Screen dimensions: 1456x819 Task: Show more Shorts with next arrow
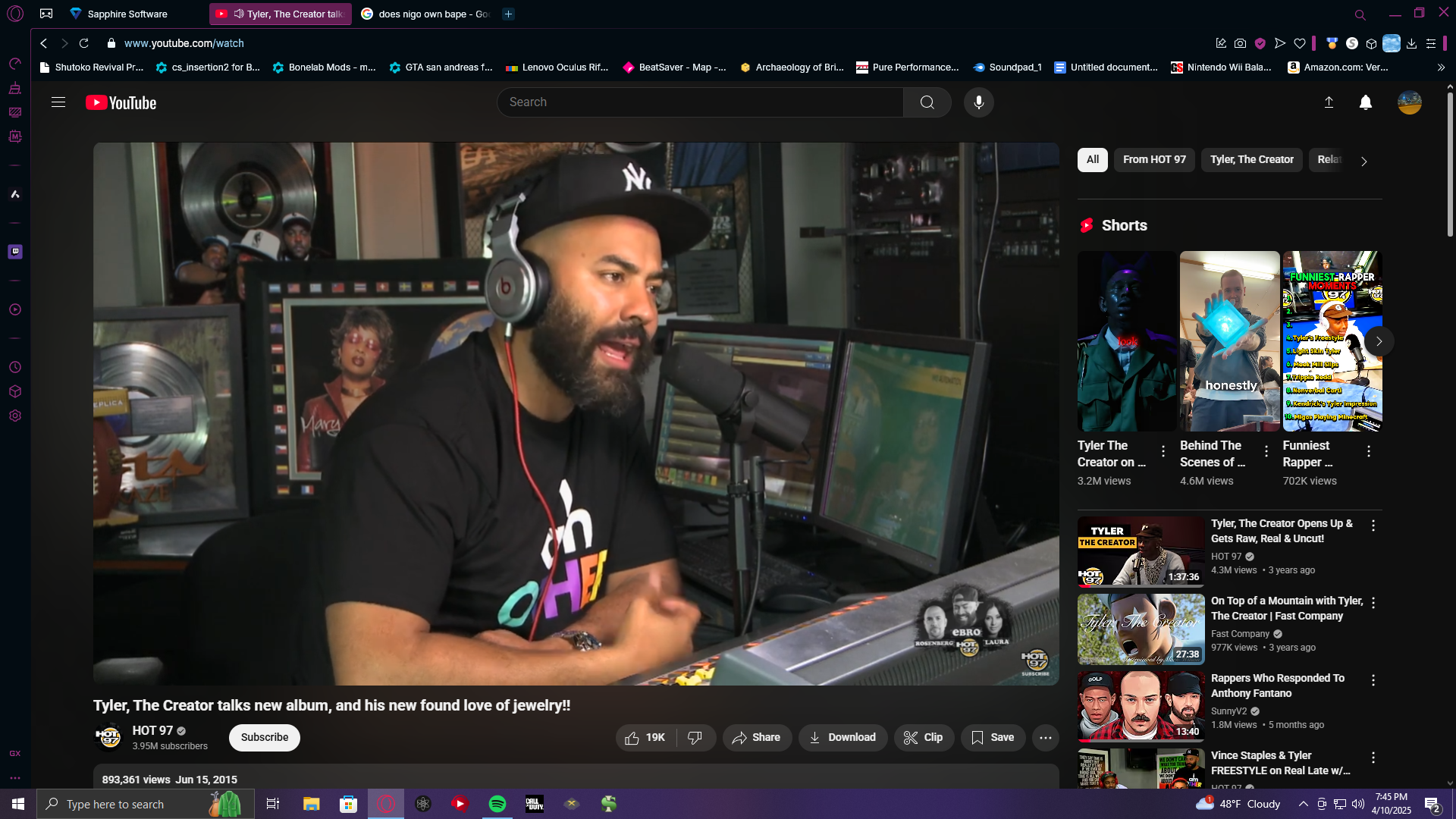1379,341
